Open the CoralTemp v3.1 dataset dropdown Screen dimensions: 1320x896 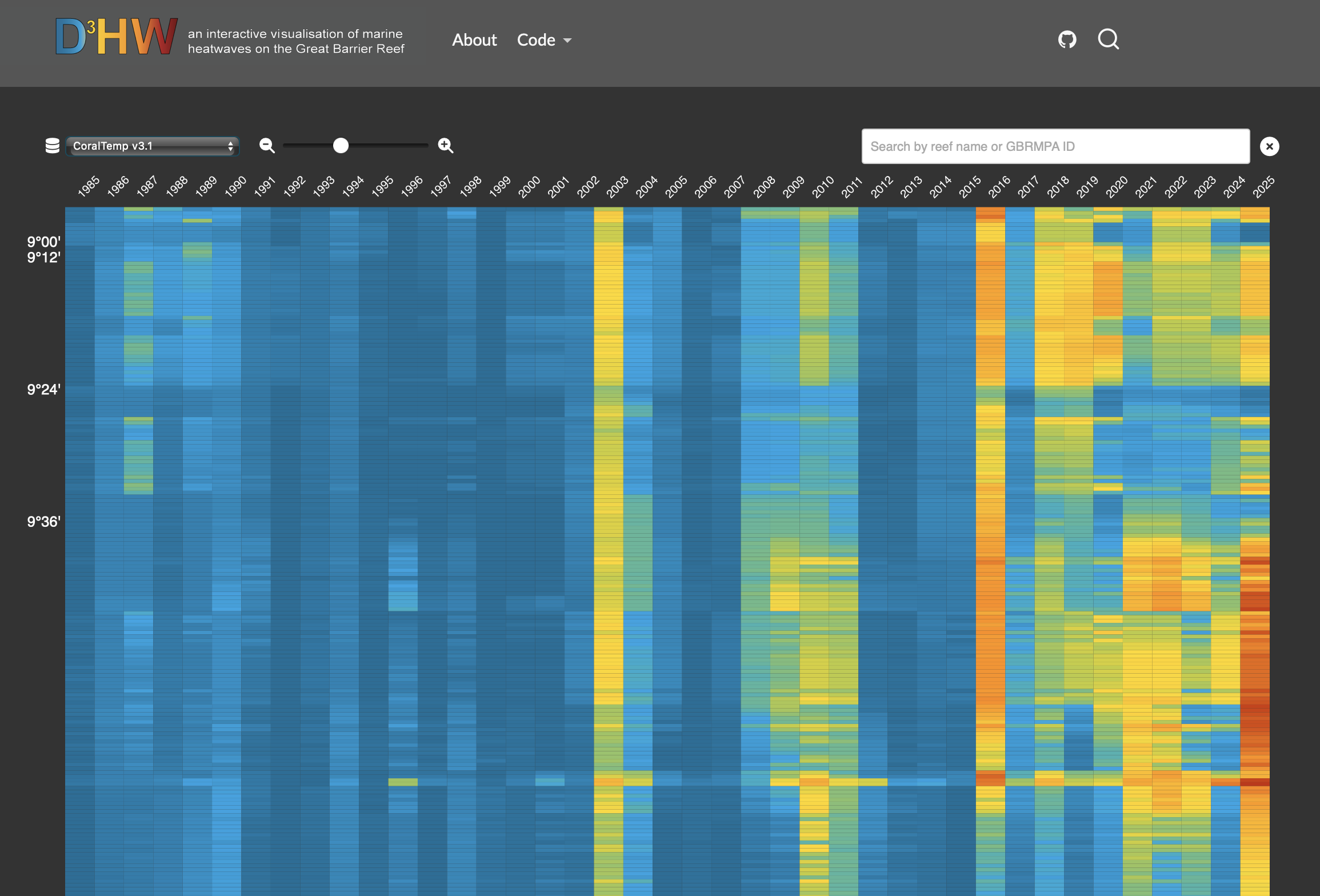tap(152, 146)
